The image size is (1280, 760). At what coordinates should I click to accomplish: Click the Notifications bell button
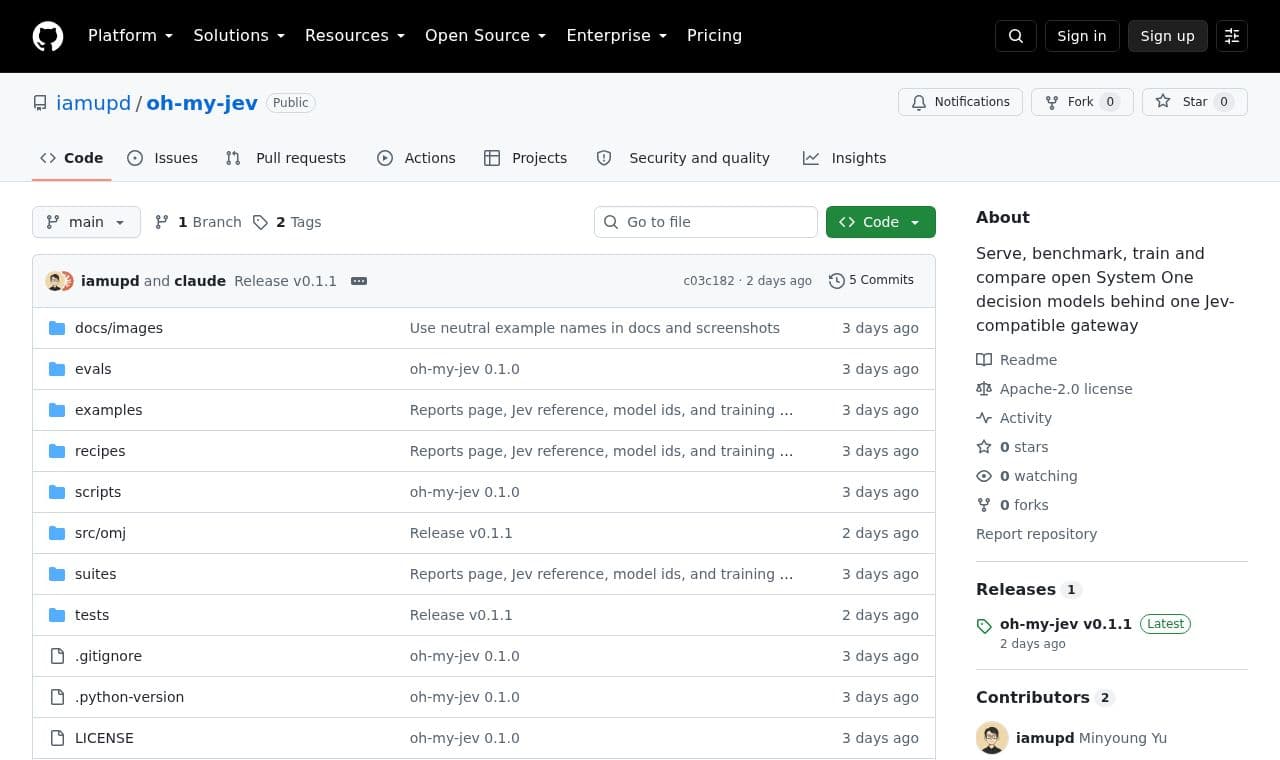tap(960, 102)
